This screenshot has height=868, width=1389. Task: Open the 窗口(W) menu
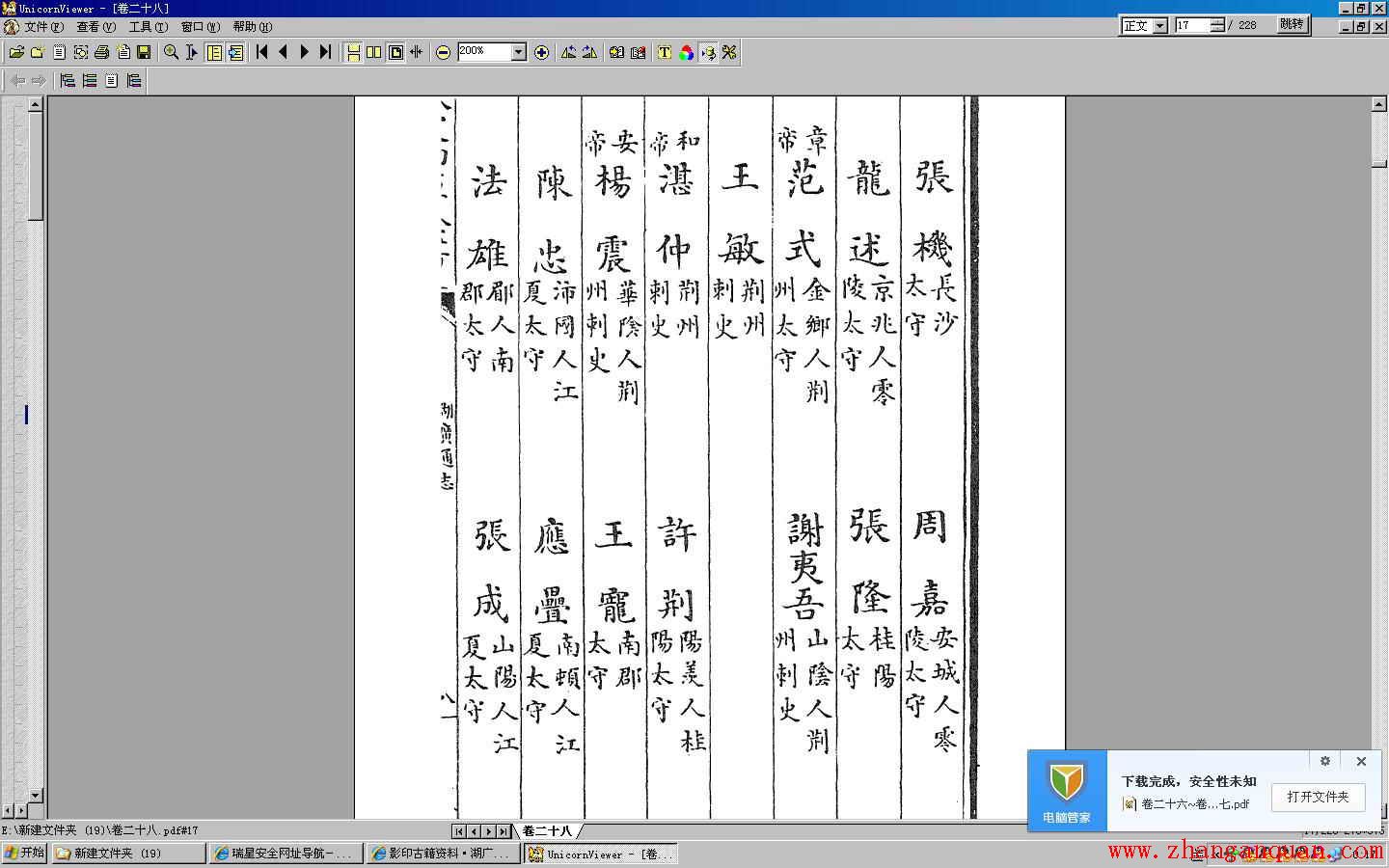click(x=201, y=26)
